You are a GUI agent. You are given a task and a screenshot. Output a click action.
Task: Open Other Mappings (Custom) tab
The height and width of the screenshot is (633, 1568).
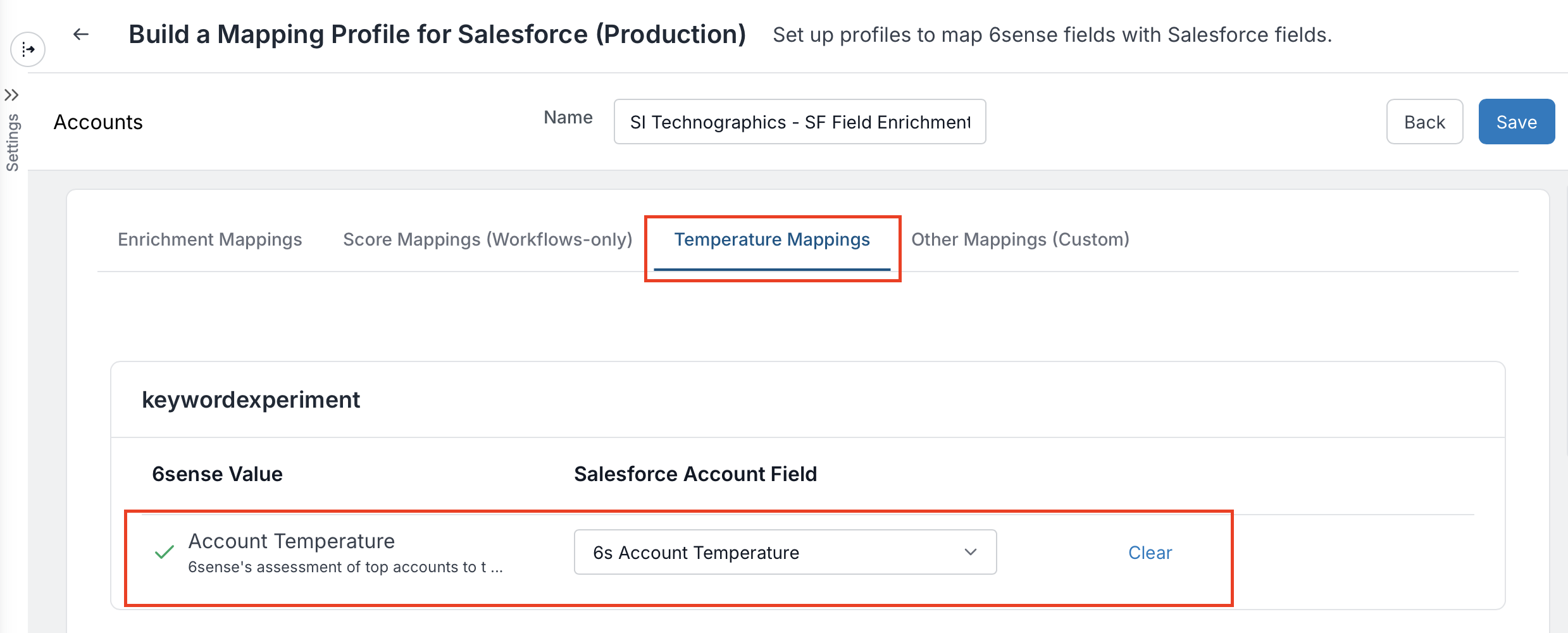(x=1020, y=239)
